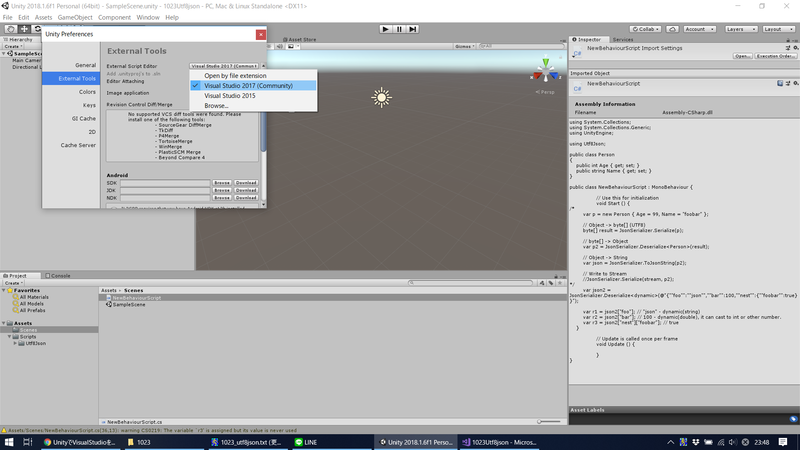Image resolution: width=800 pixels, height=450 pixels.
Task: Open help book icon for NewBehaviourScript
Action: (x=780, y=83)
